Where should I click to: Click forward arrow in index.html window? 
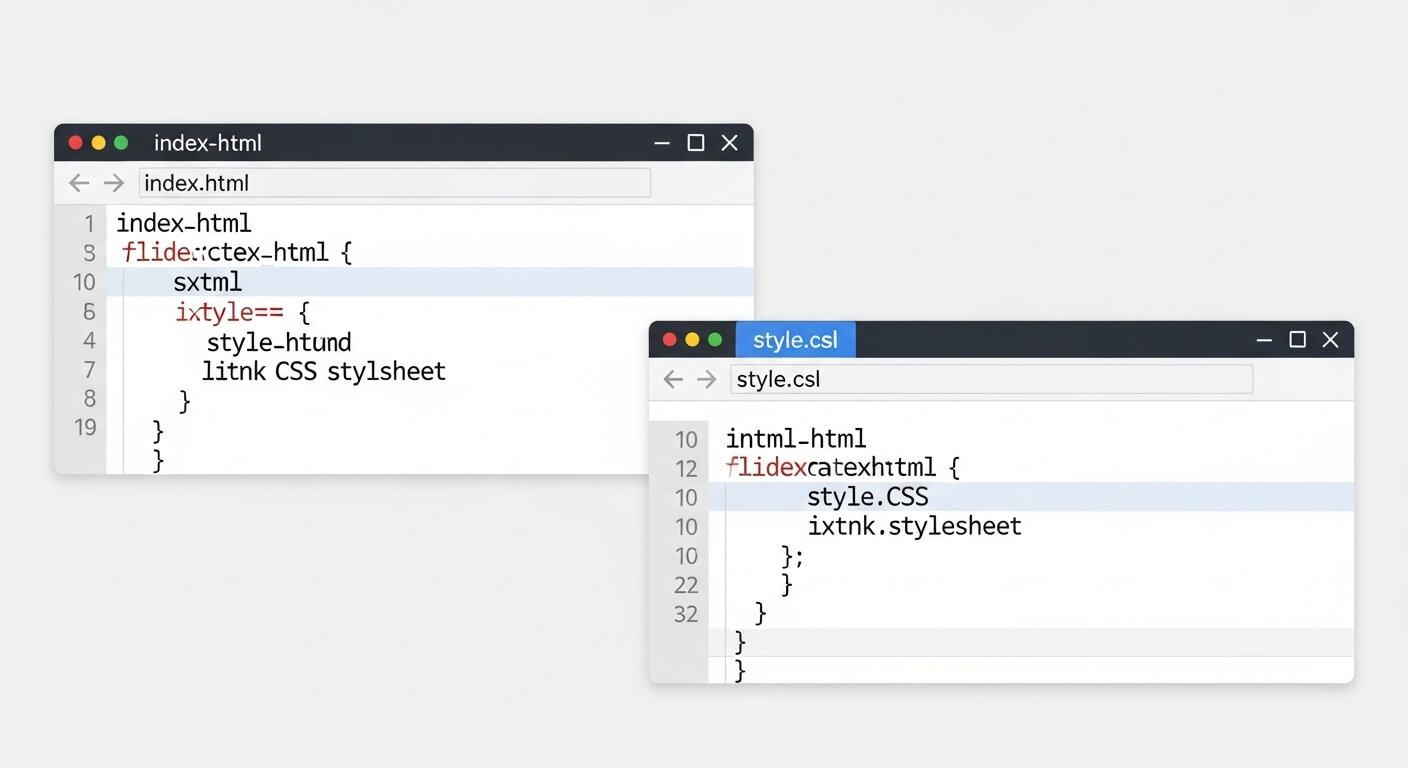tap(114, 183)
